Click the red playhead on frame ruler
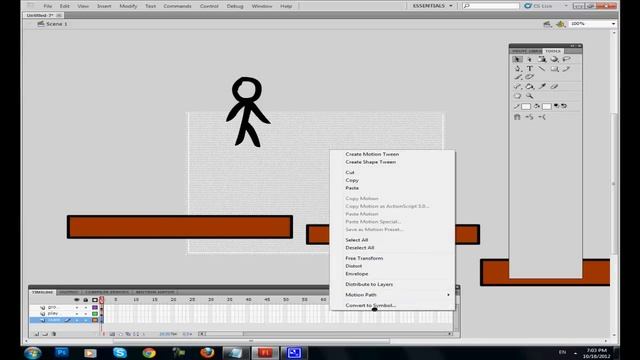Viewport: 640px width, 360px height. click(102, 300)
